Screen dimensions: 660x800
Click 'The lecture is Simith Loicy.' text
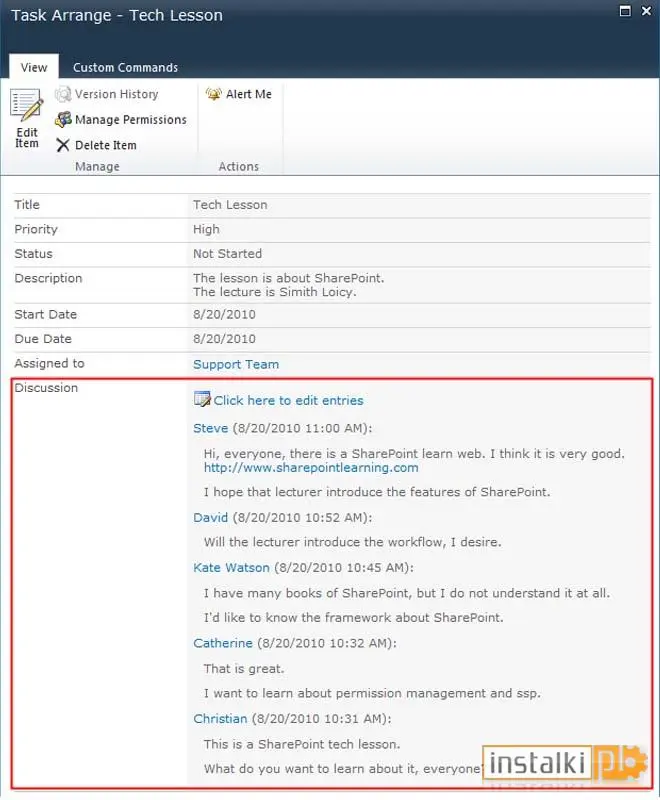click(x=274, y=292)
